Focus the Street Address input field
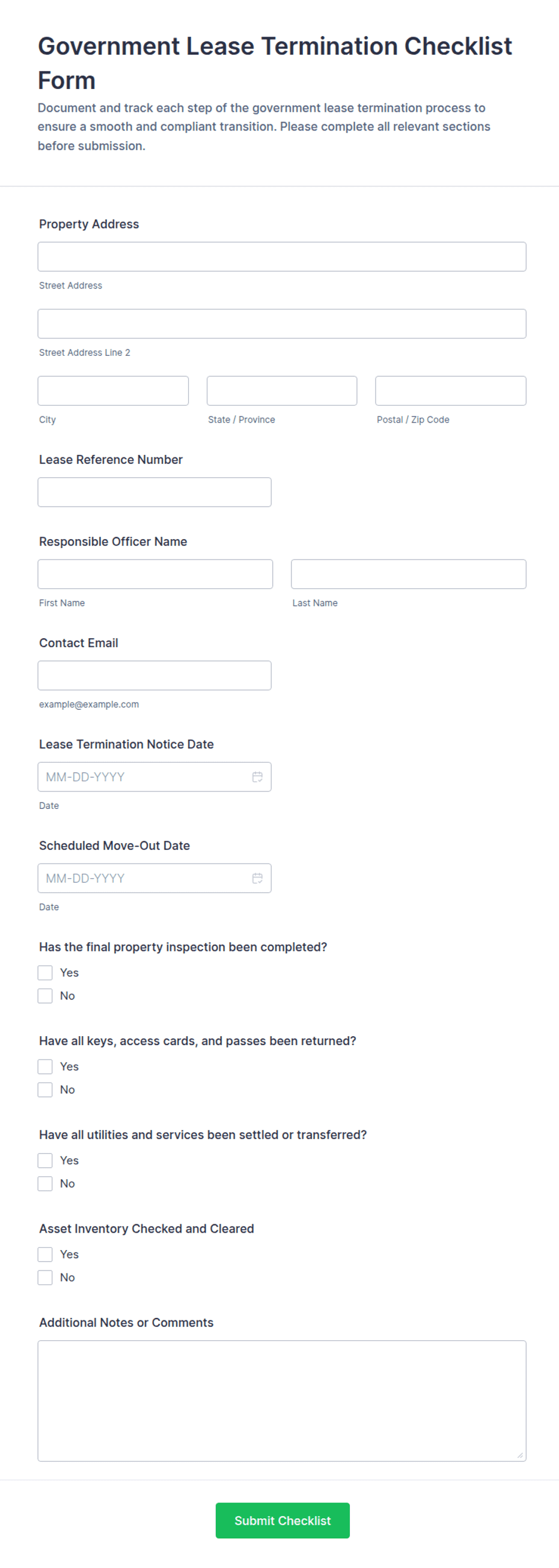Viewport: 559px width, 1568px height. point(282,257)
